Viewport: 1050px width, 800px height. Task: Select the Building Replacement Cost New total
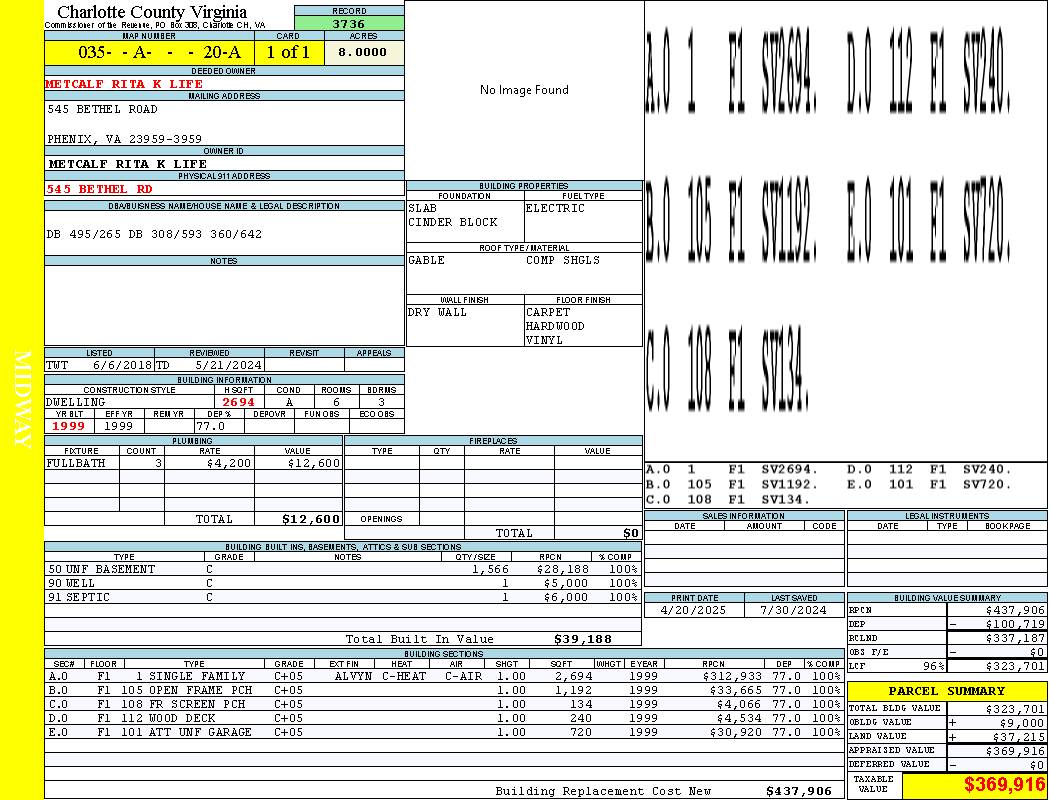(x=664, y=791)
